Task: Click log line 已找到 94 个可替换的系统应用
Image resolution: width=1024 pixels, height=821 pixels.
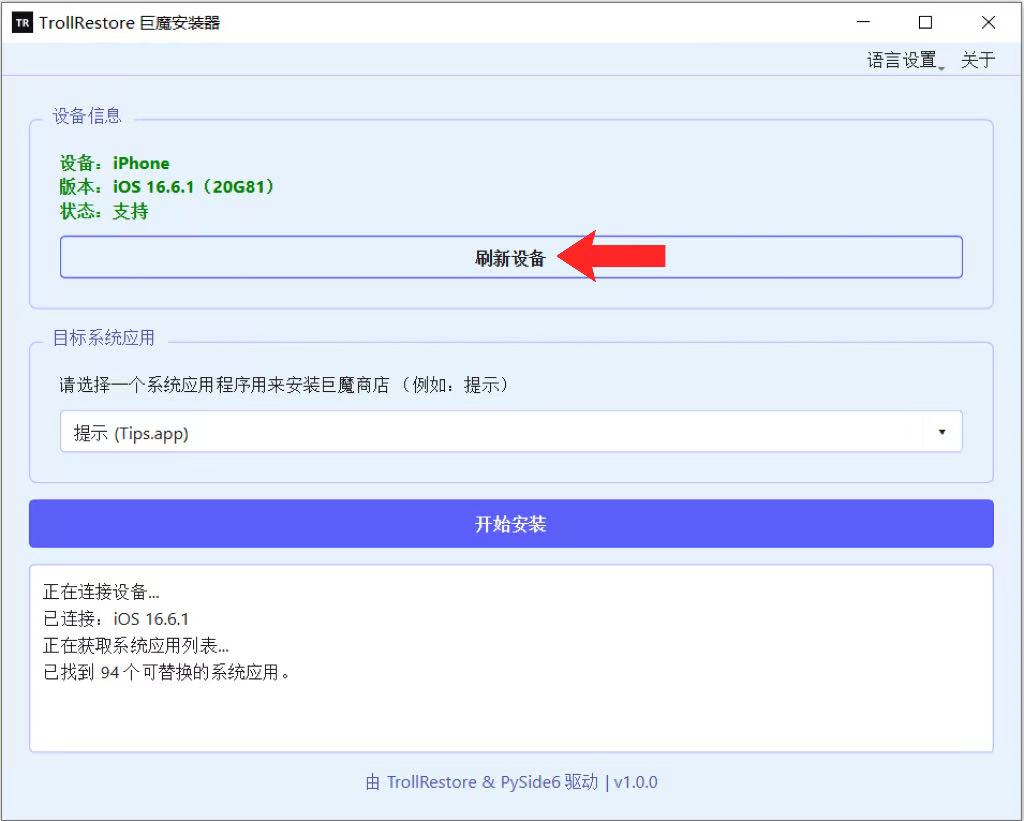Action: pos(167,672)
